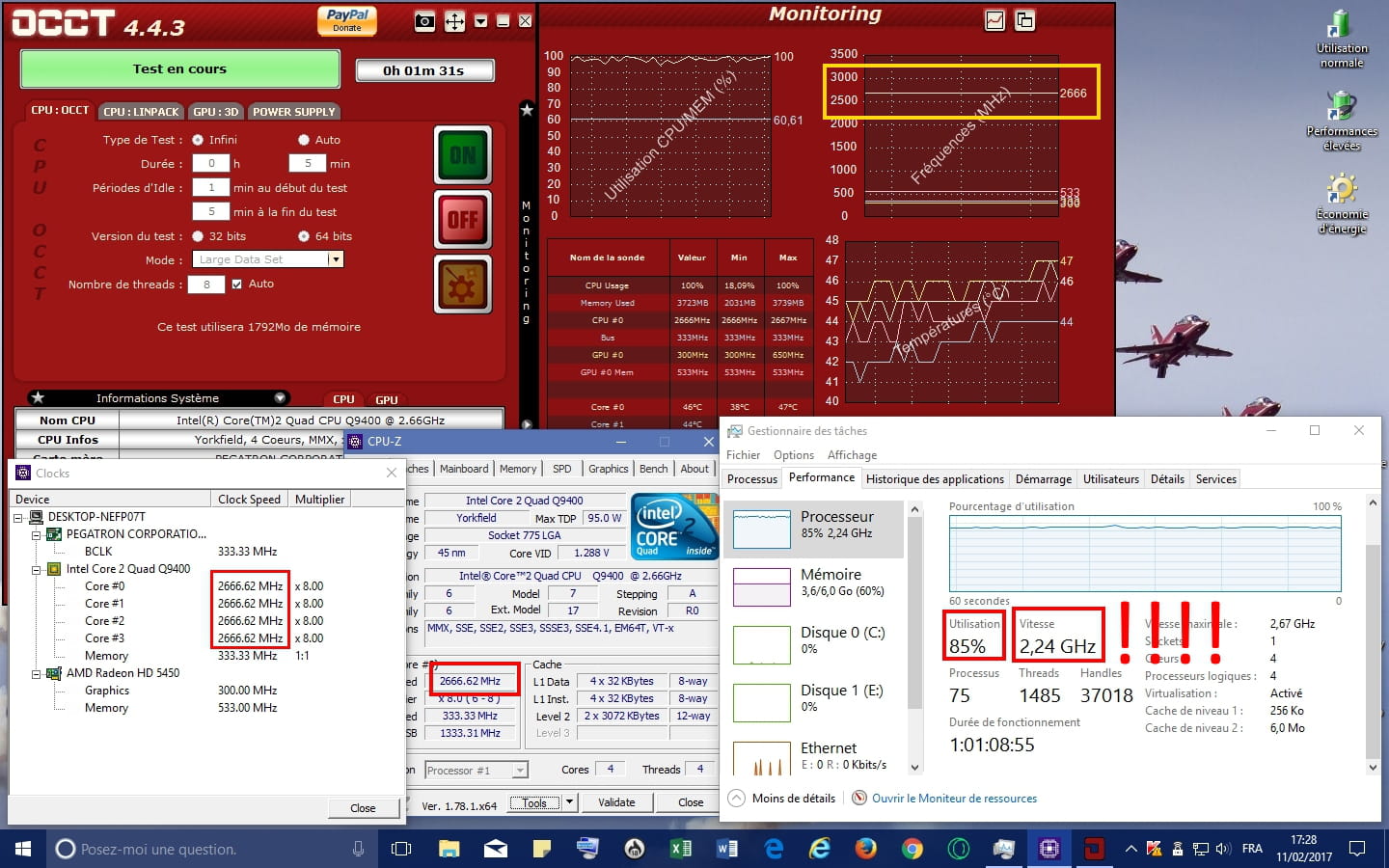The height and width of the screenshot is (868, 1389).
Task: Switch to the Démarrage tab
Action: (x=1043, y=479)
